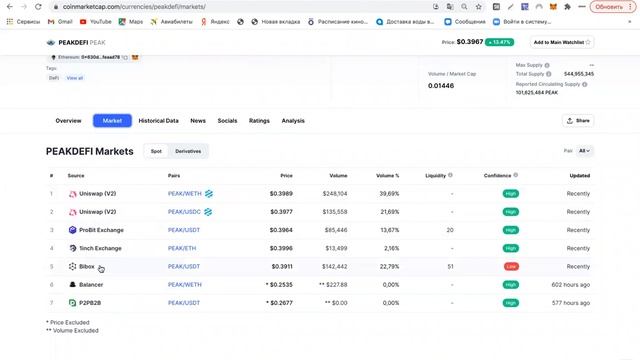Screen dimensions: 640x360
Task: Open the Авиабилеты bookmark
Action: 171,22
